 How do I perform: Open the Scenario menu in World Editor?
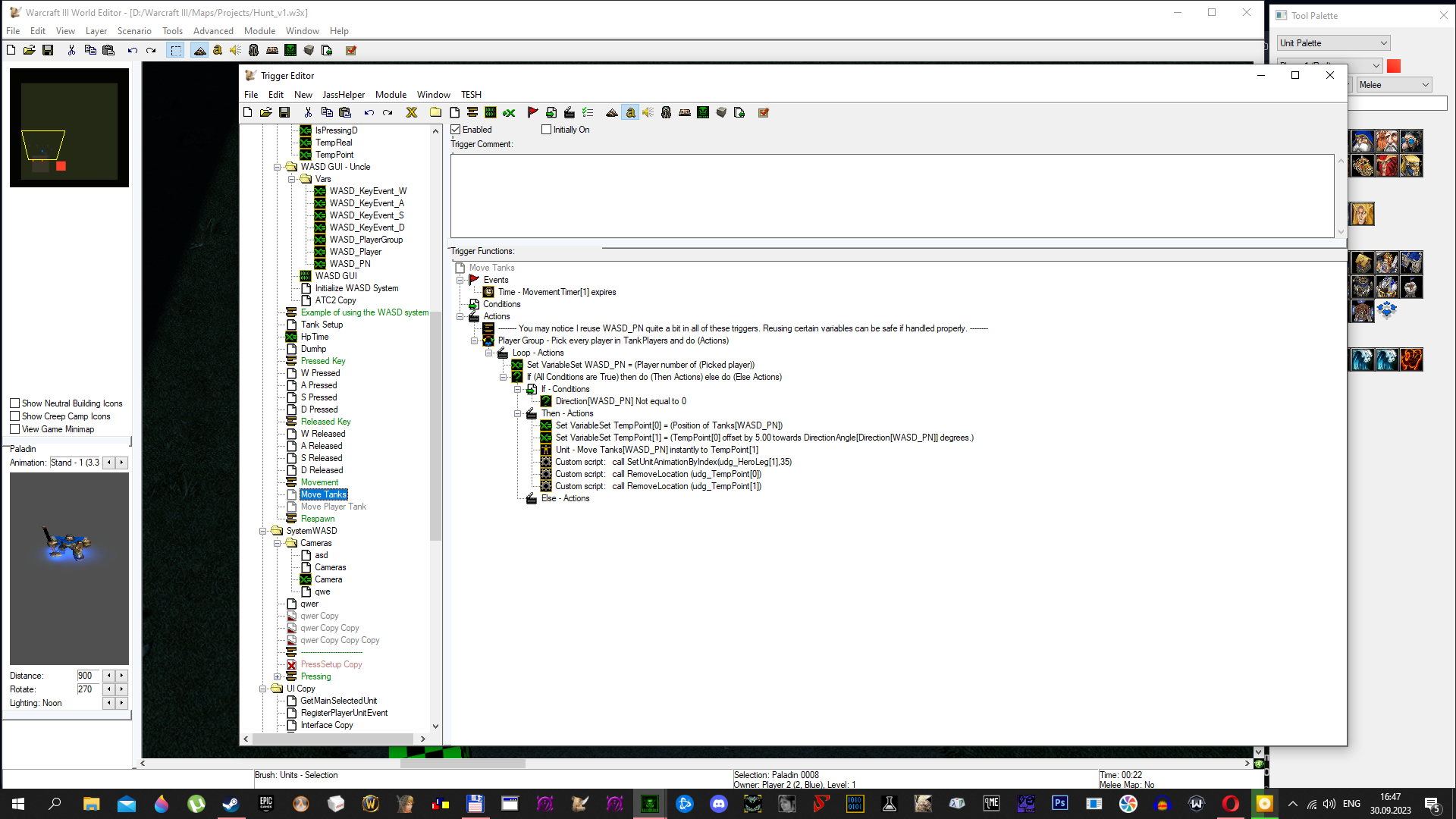(134, 31)
